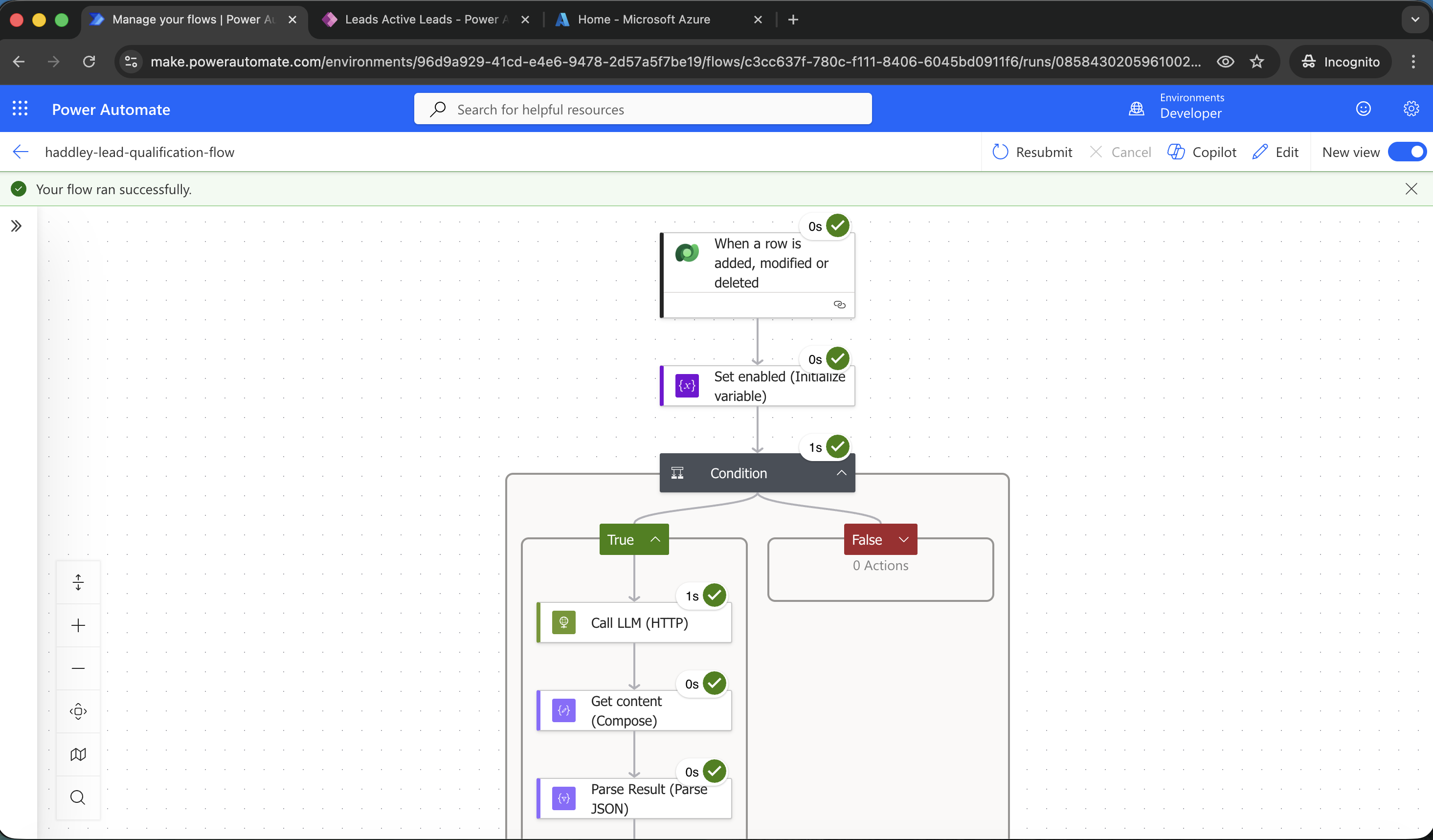Expand the False branch dropdown

[x=904, y=539]
